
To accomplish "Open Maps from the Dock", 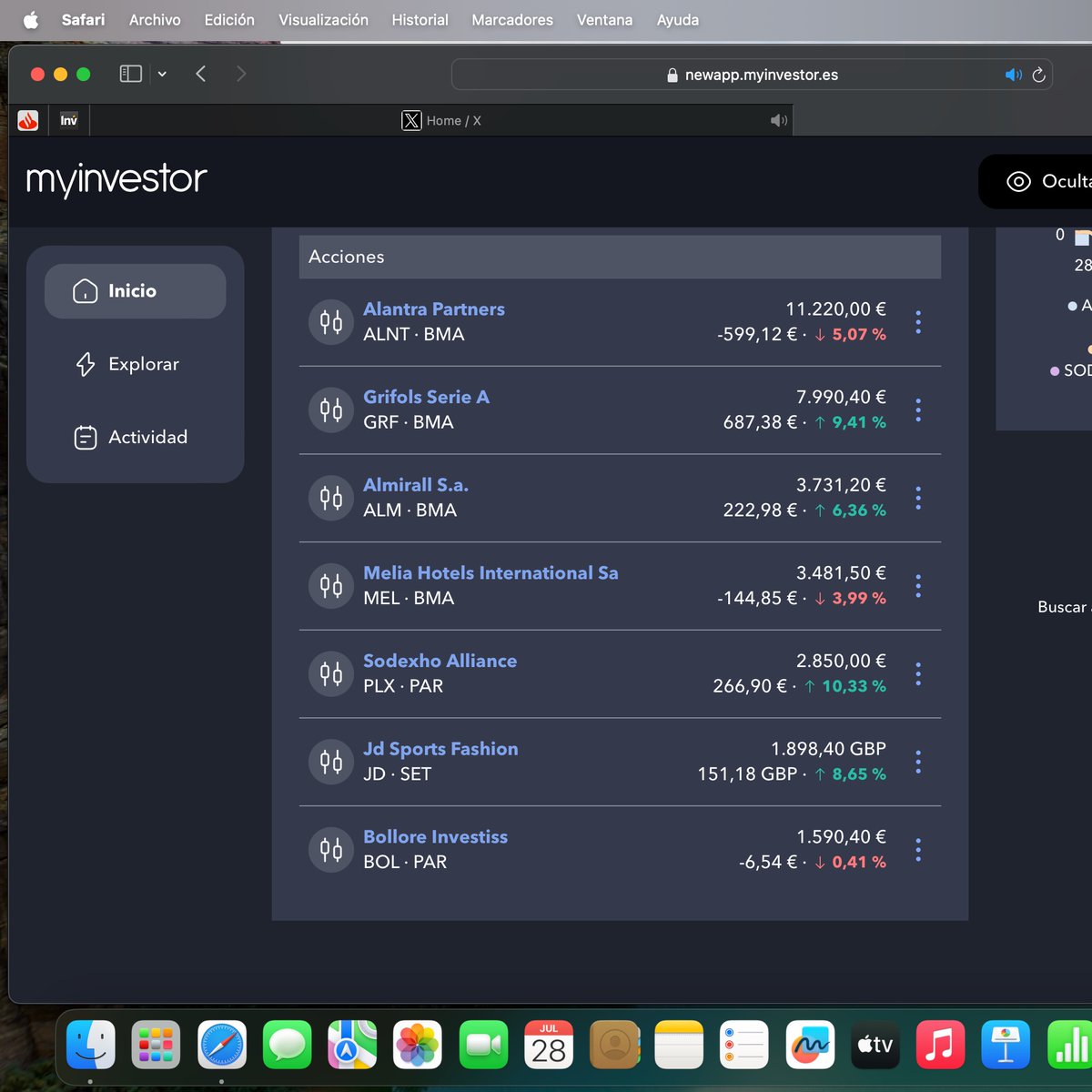I will [352, 1045].
